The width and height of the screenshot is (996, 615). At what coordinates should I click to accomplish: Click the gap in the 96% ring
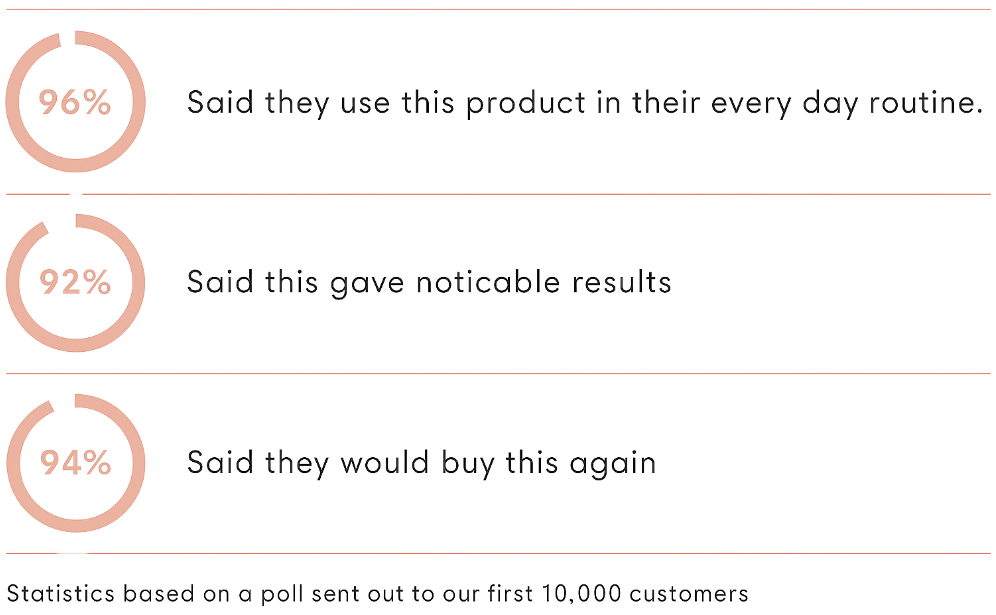click(x=68, y=38)
